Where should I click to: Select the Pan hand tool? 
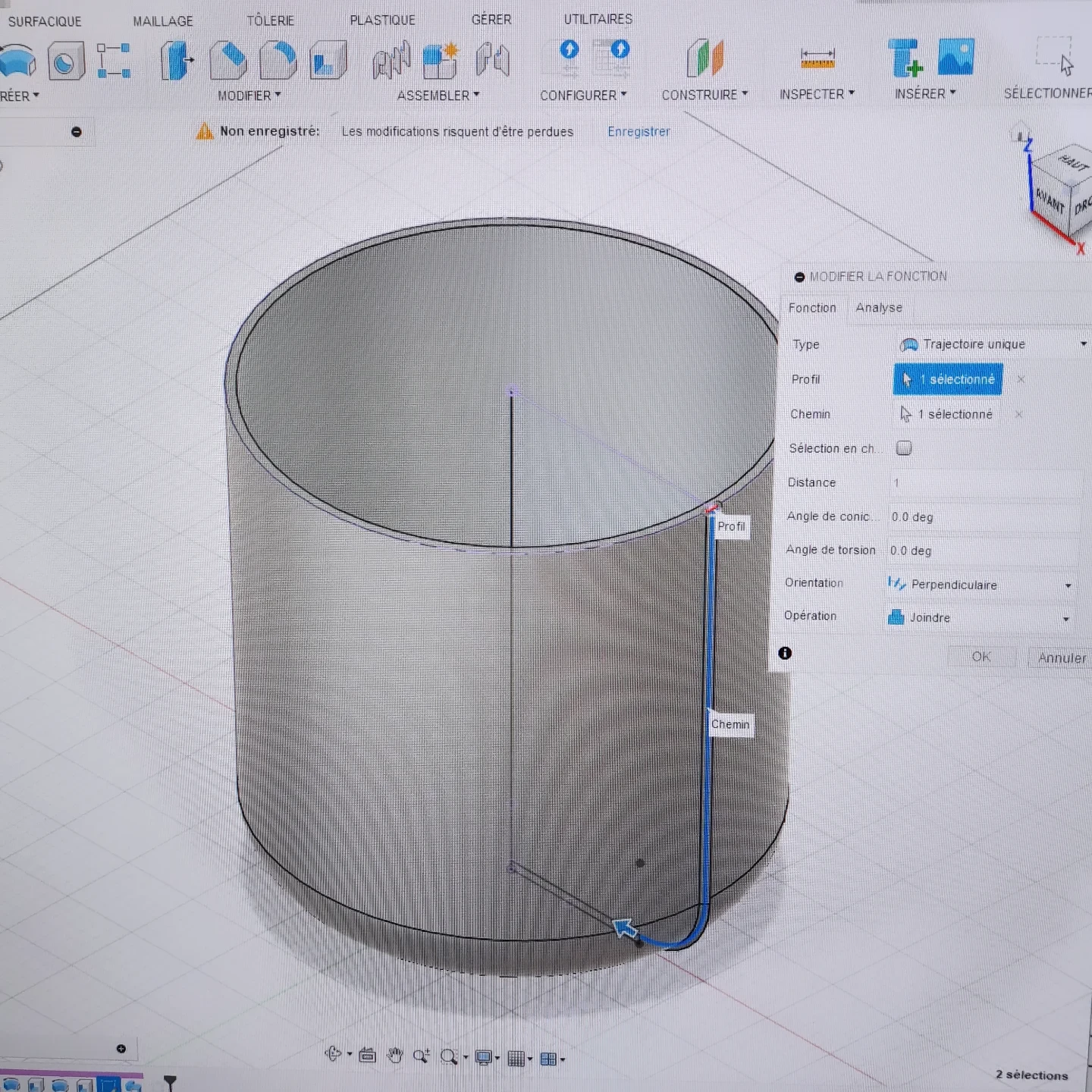tap(394, 1056)
